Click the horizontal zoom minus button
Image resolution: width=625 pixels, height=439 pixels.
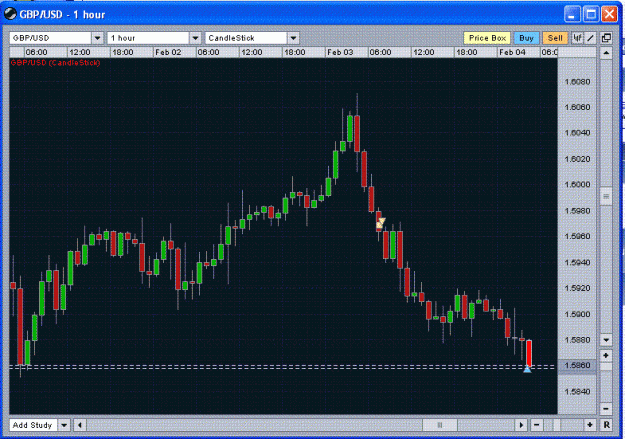coord(537,425)
